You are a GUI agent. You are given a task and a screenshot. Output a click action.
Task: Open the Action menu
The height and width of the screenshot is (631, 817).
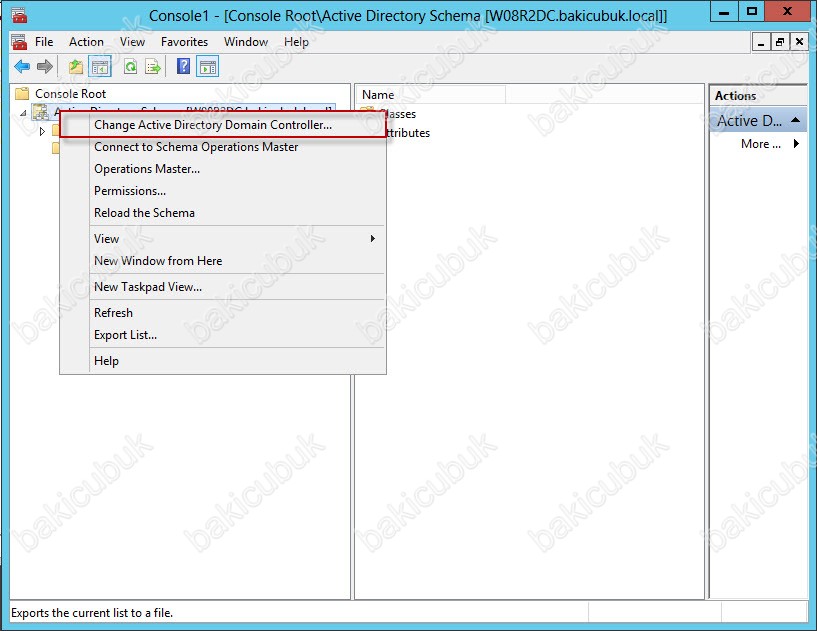coord(86,42)
